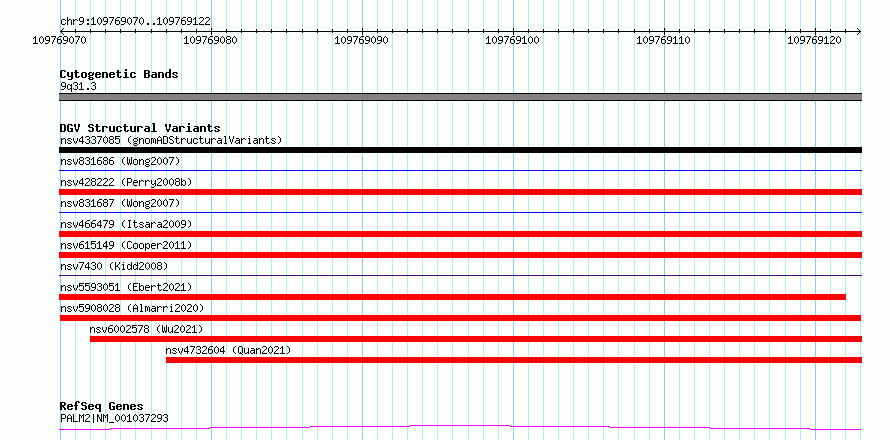Open variant nsv615149 (Cooper2011) label
The image size is (890, 440).
[x=126, y=245]
